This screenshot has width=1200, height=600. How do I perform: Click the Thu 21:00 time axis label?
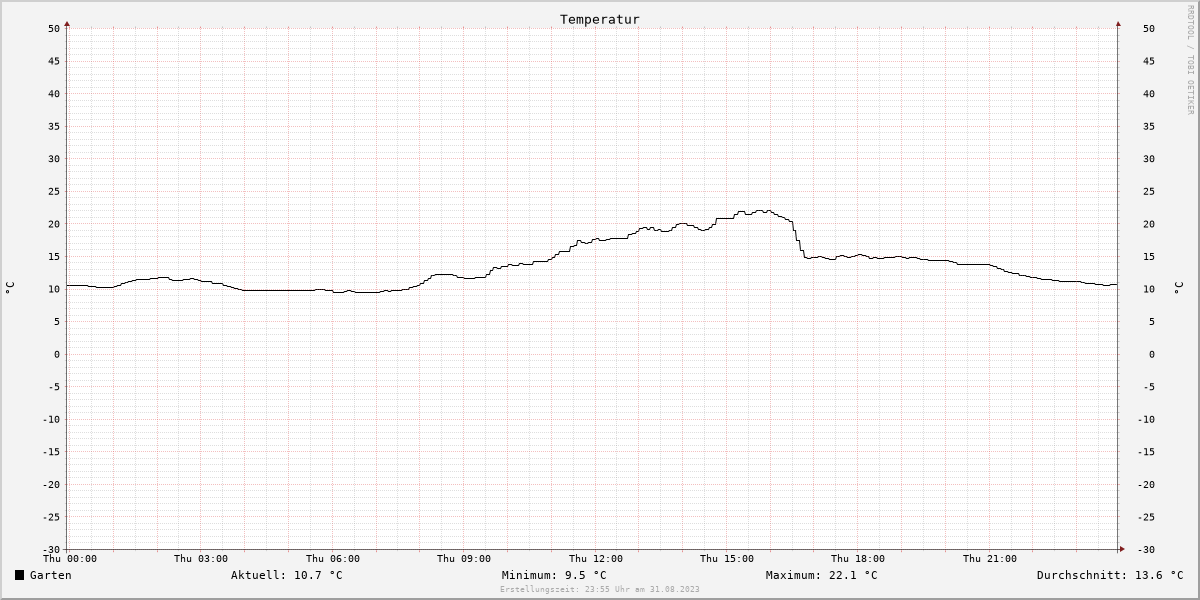(990, 559)
